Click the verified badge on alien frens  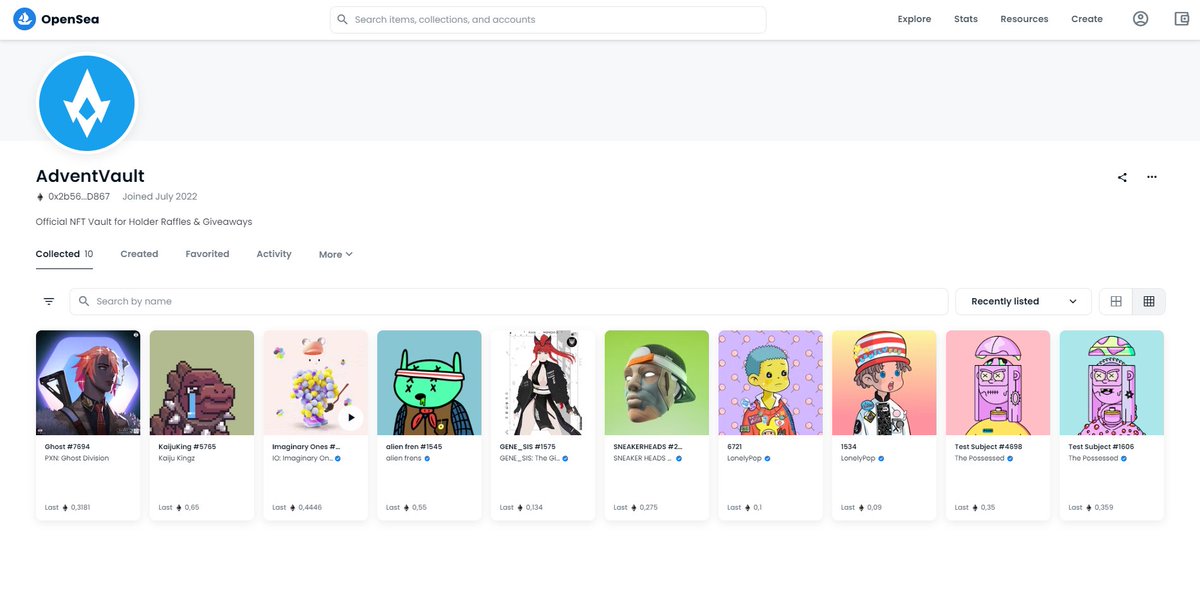[427, 458]
